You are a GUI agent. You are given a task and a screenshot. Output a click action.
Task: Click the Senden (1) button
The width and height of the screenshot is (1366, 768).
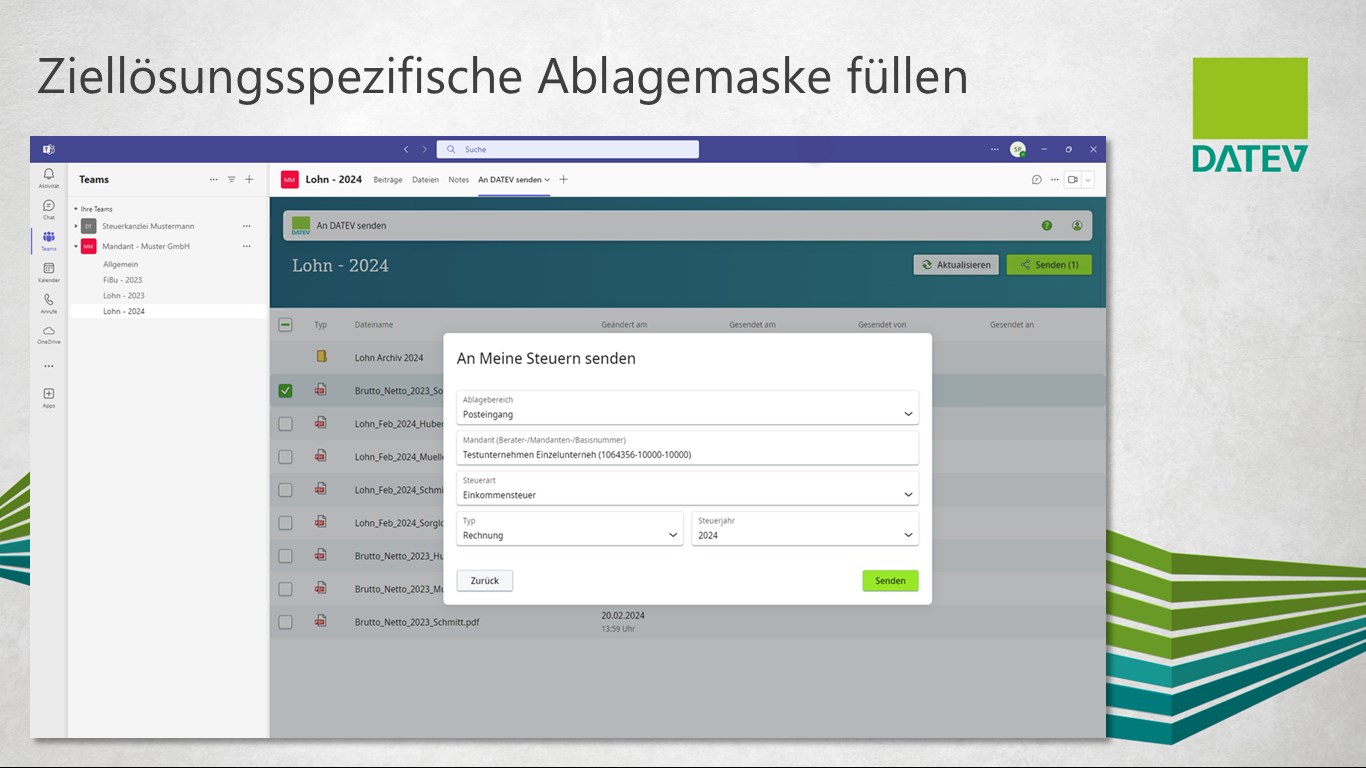pyautogui.click(x=1049, y=265)
